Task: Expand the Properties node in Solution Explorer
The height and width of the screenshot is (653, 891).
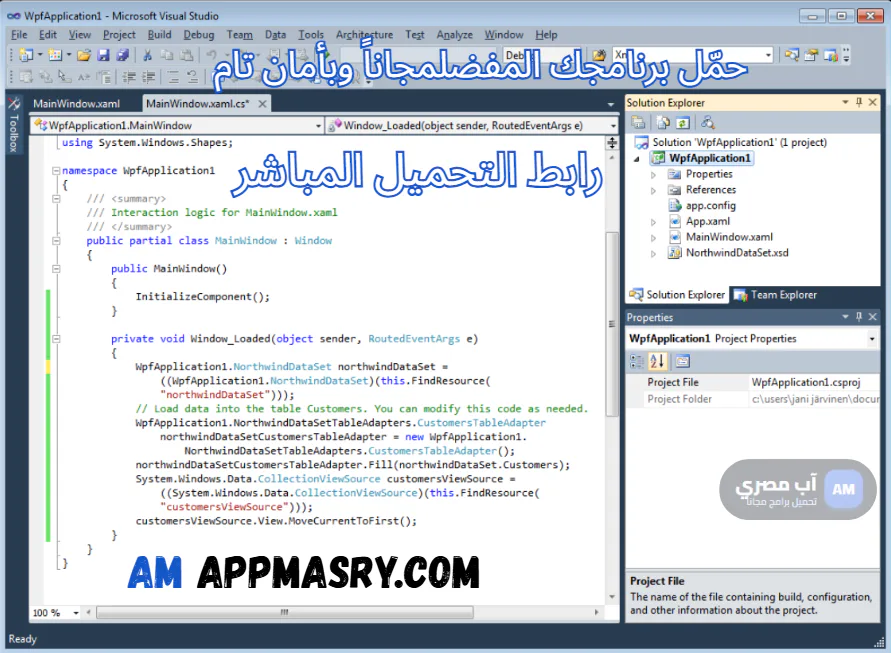Action: 653,174
